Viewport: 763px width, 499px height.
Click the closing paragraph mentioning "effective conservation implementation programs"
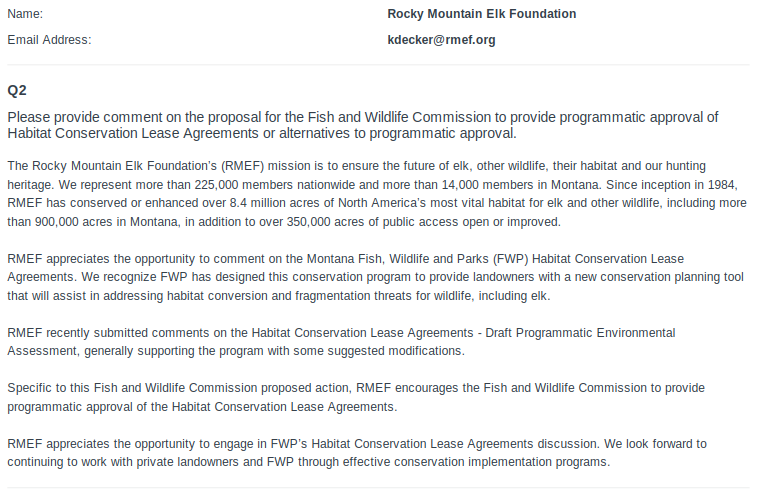click(x=357, y=453)
